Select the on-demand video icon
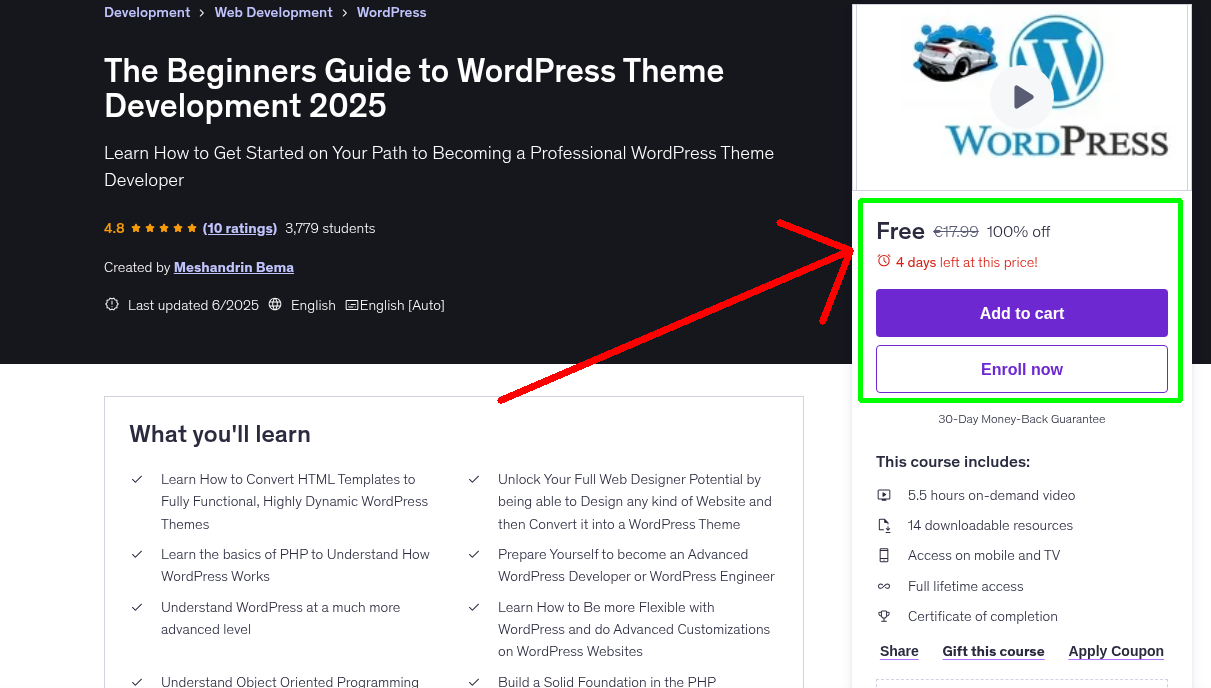Screen dimensions: 1211x688 point(884,495)
